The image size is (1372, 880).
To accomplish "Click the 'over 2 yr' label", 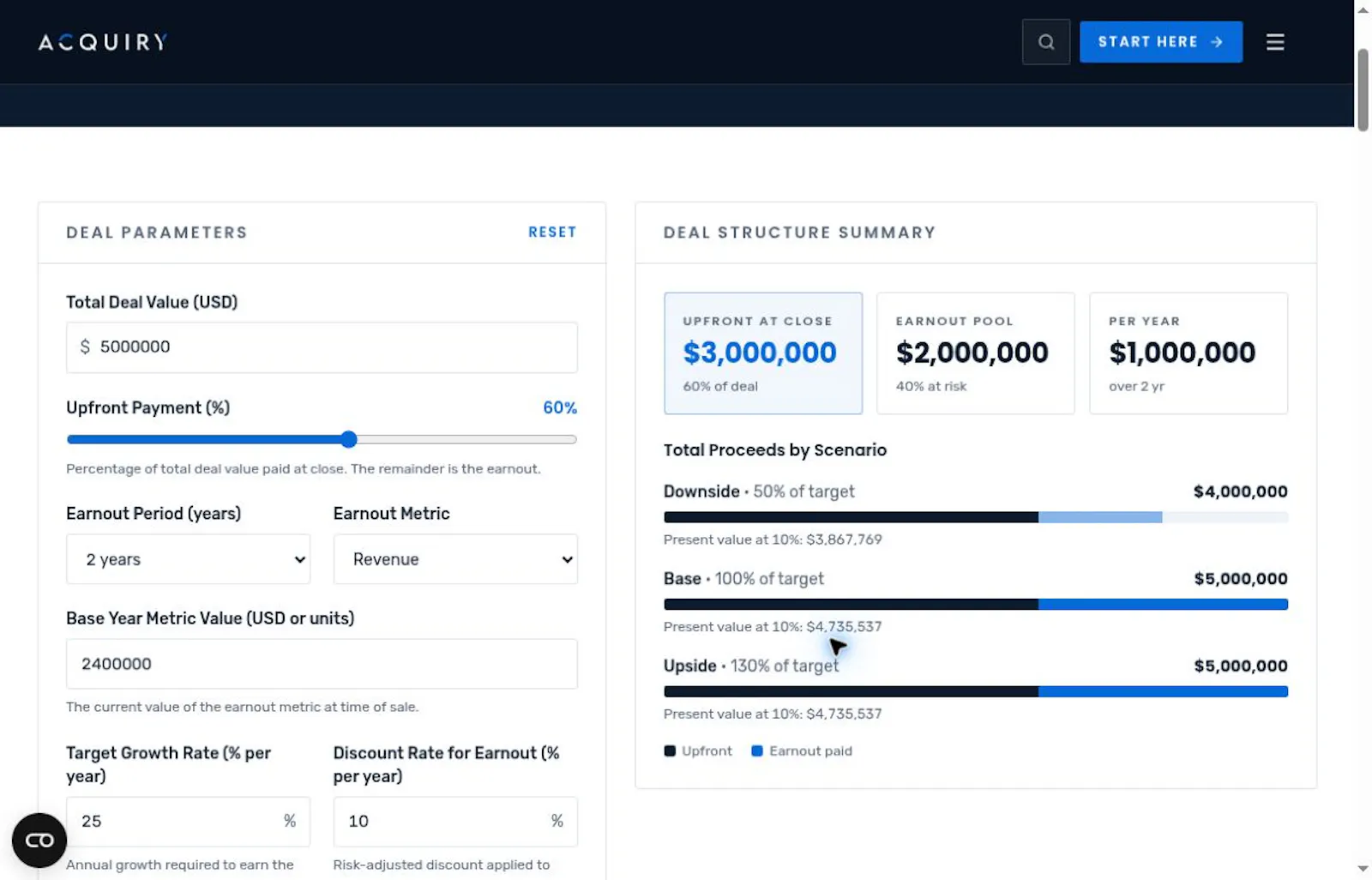I will (x=1136, y=387).
